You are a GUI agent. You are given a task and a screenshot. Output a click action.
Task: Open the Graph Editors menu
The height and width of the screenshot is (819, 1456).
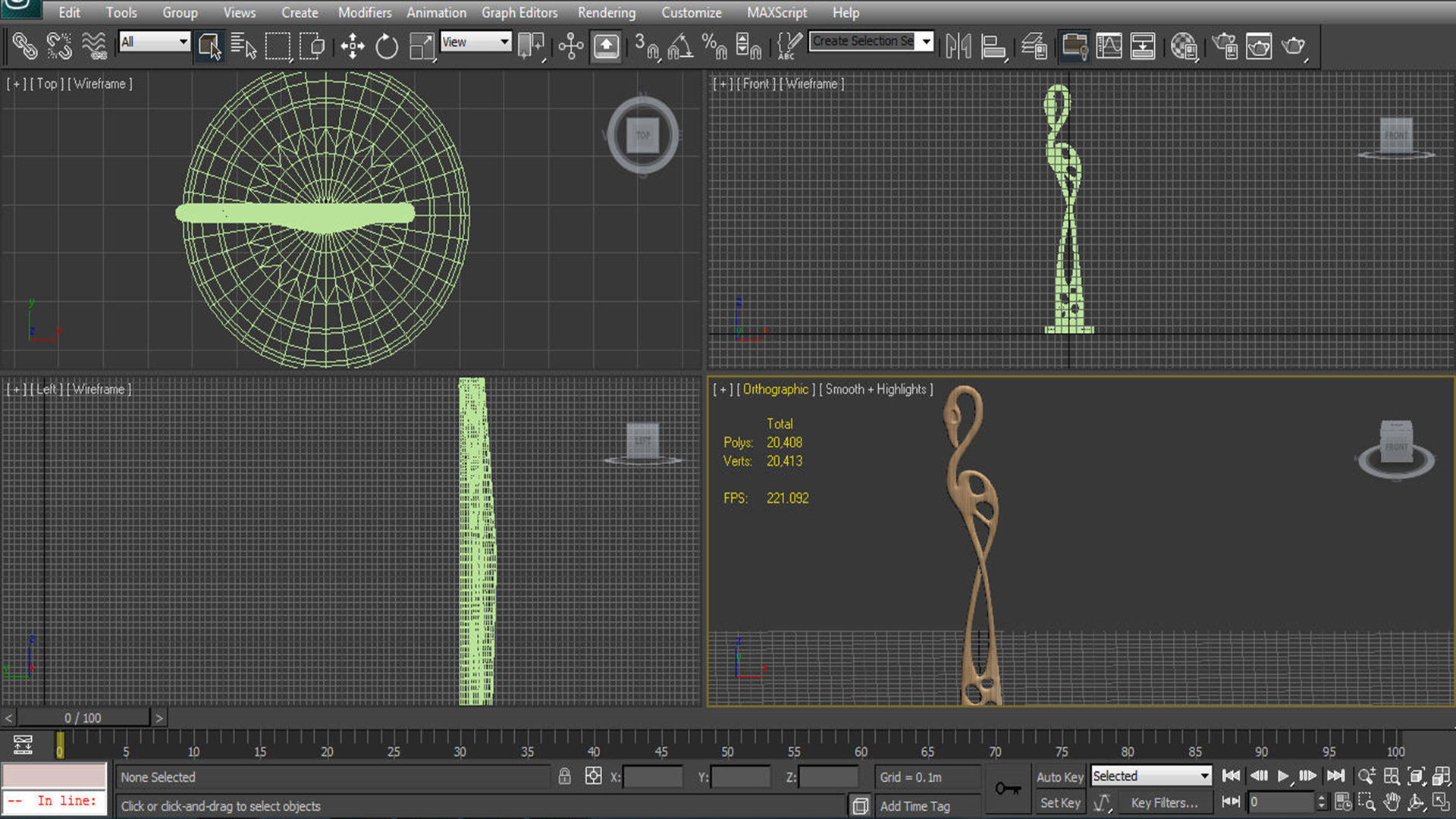click(519, 12)
